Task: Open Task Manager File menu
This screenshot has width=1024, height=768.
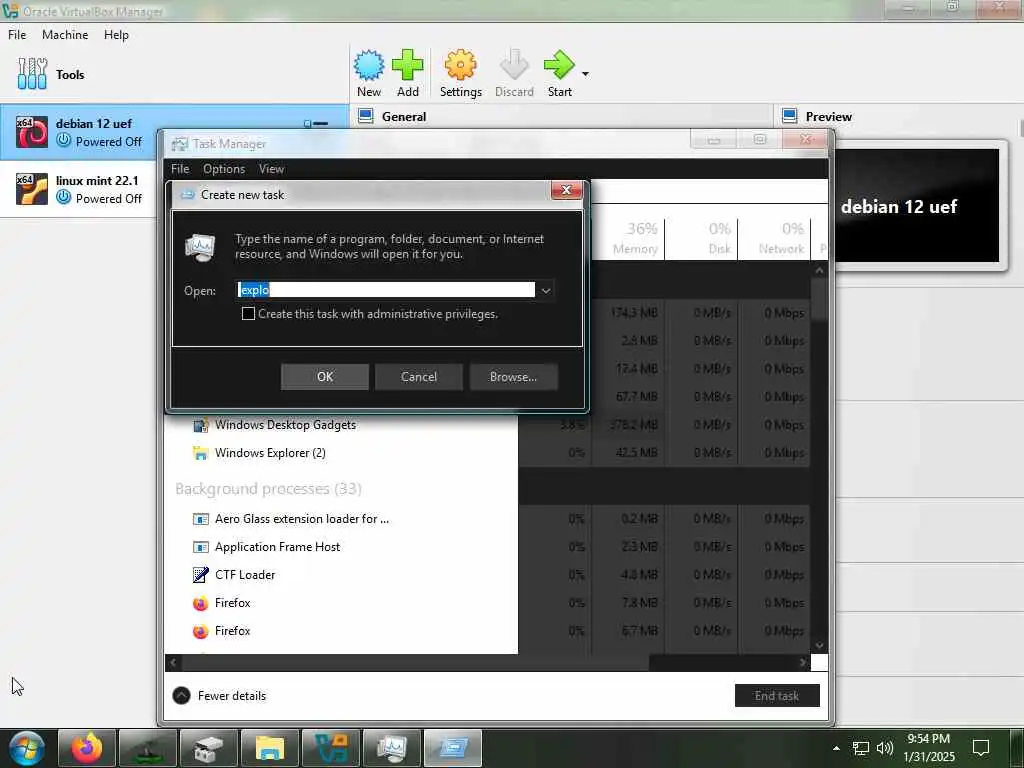Action: (180, 168)
